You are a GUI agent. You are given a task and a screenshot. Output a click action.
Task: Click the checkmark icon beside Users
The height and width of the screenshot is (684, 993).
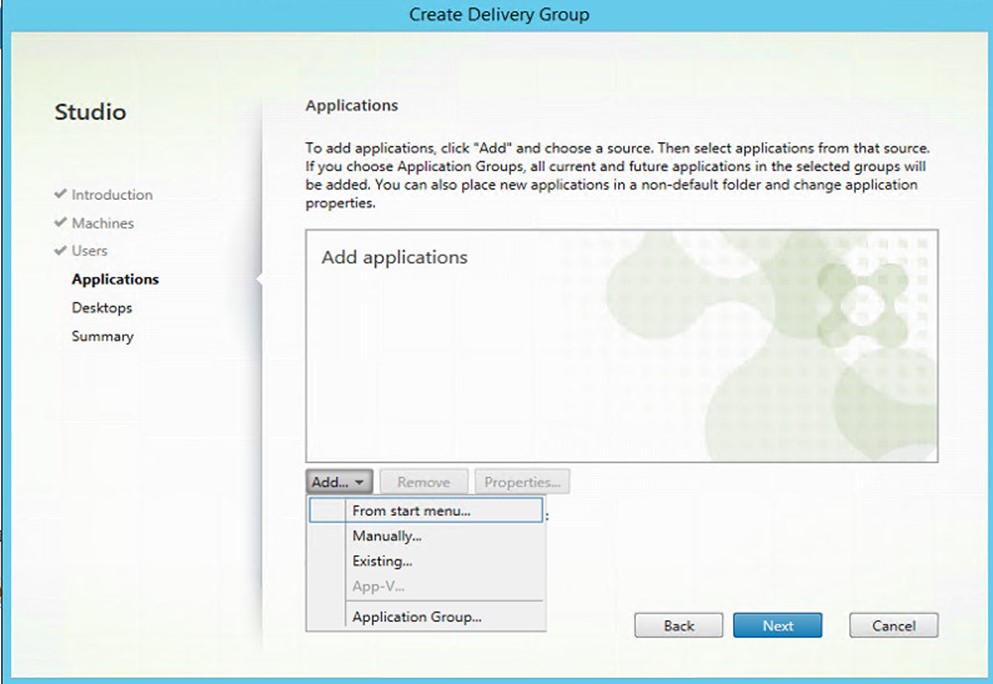pyautogui.click(x=61, y=250)
